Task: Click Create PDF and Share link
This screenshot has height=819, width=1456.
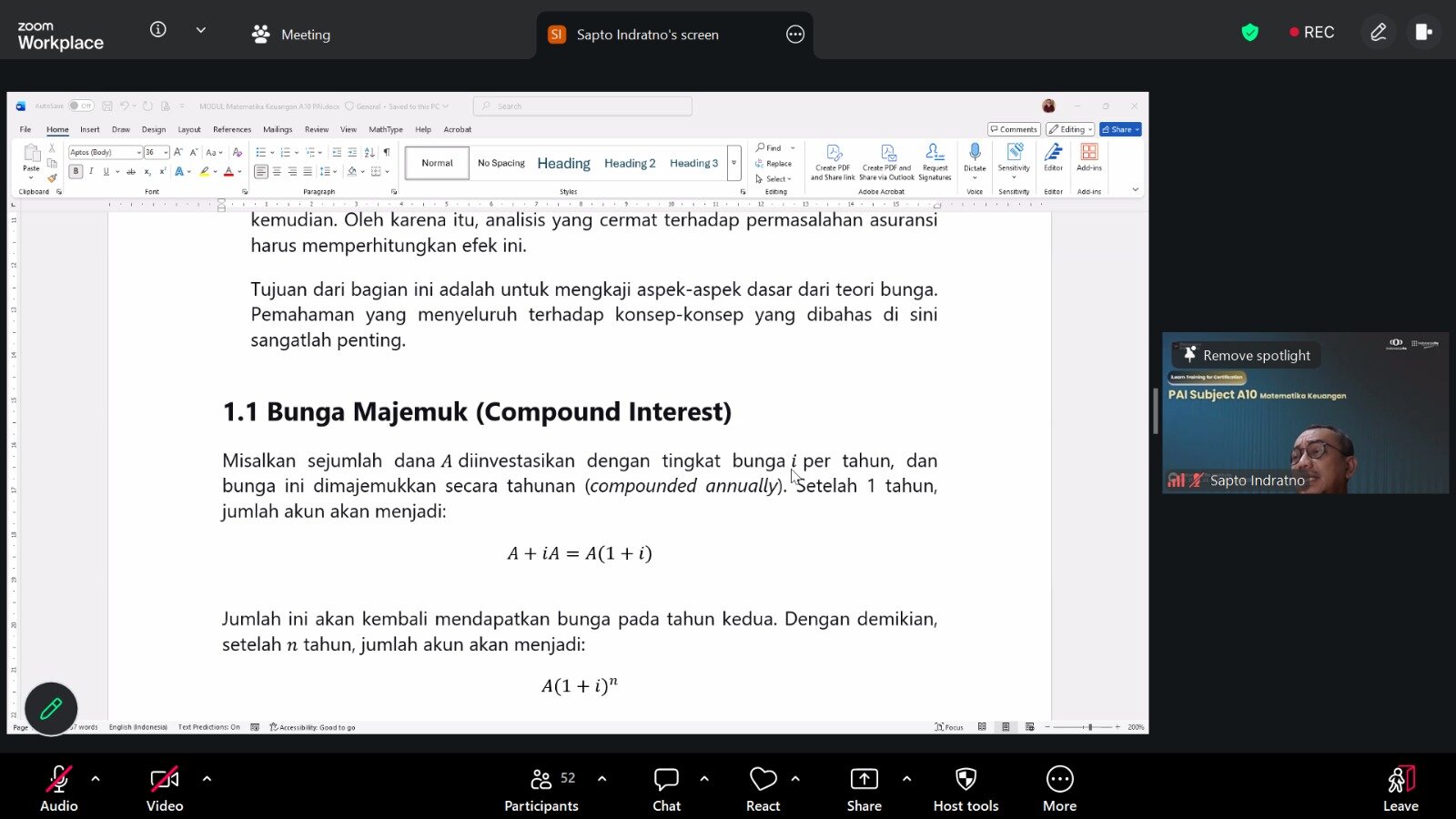Action: point(833,162)
